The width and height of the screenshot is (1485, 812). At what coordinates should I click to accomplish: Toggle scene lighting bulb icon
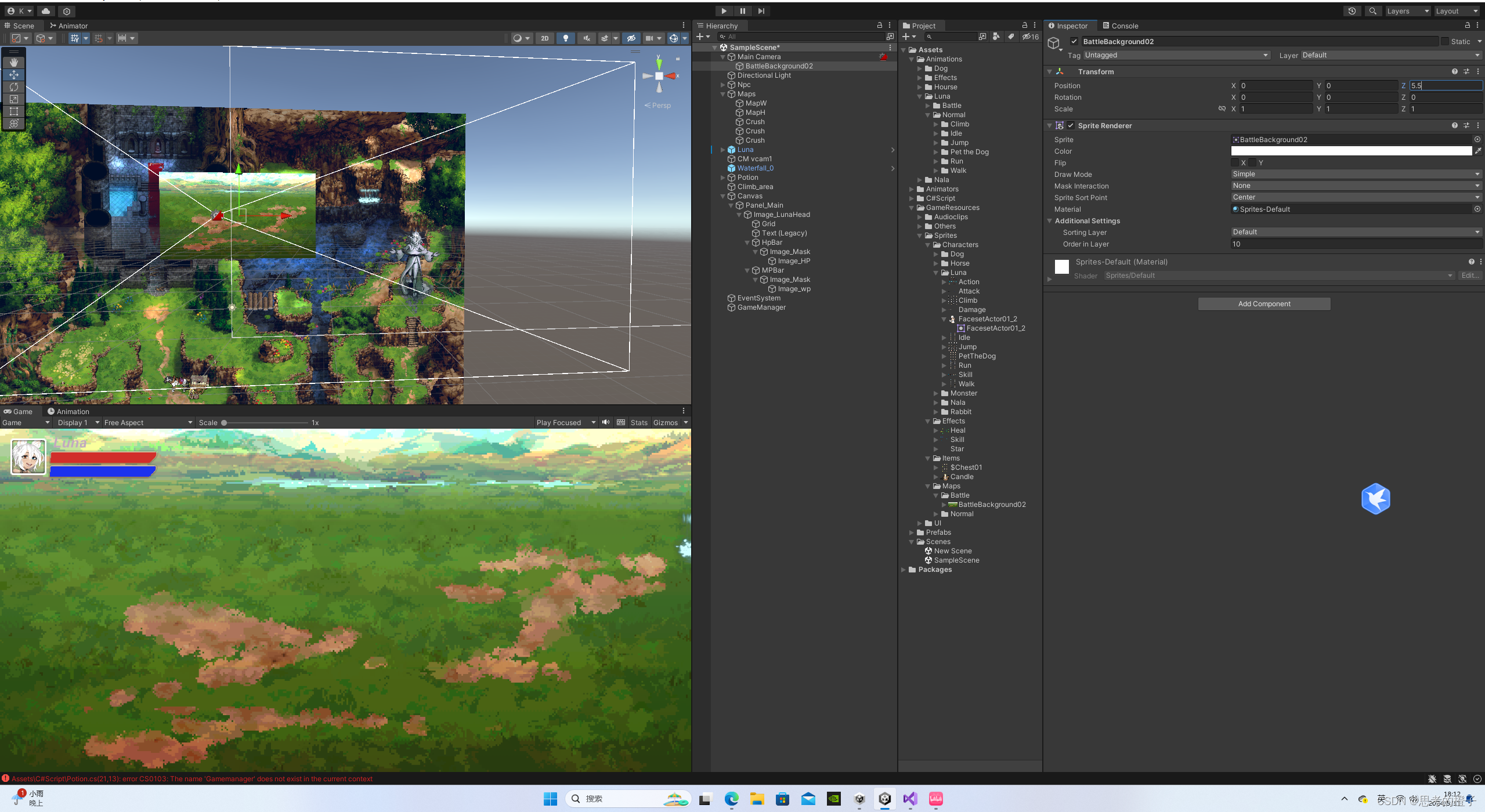click(566, 38)
